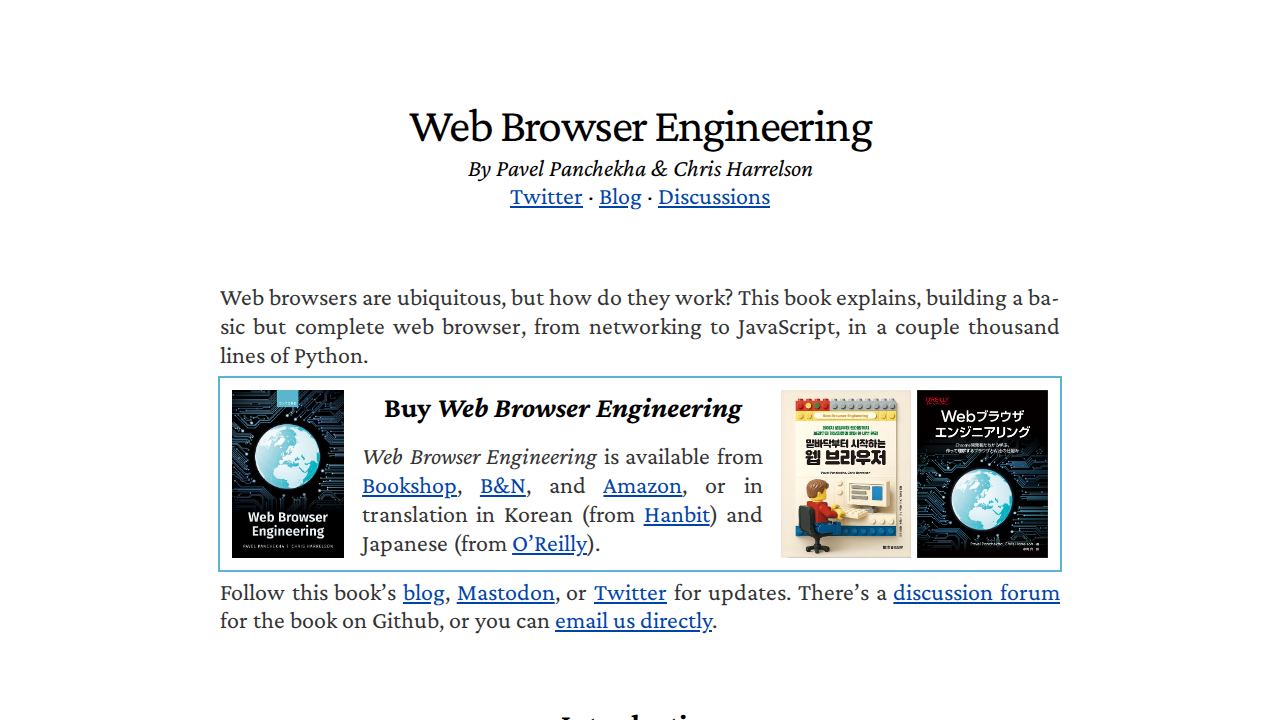Open the B&N purchase link
This screenshot has height=720, width=1280.
coord(503,486)
